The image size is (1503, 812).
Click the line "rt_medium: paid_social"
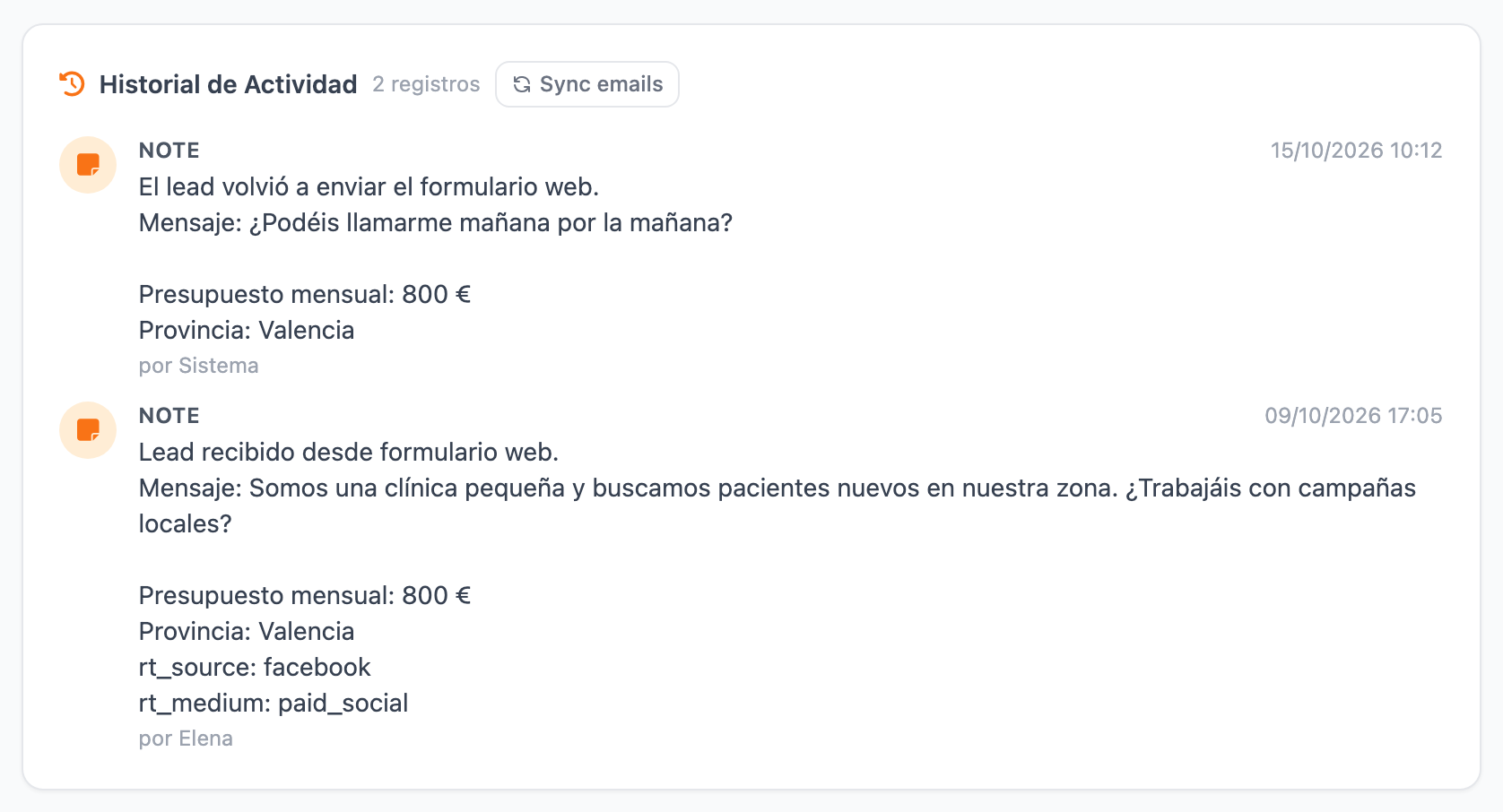pyautogui.click(x=274, y=703)
